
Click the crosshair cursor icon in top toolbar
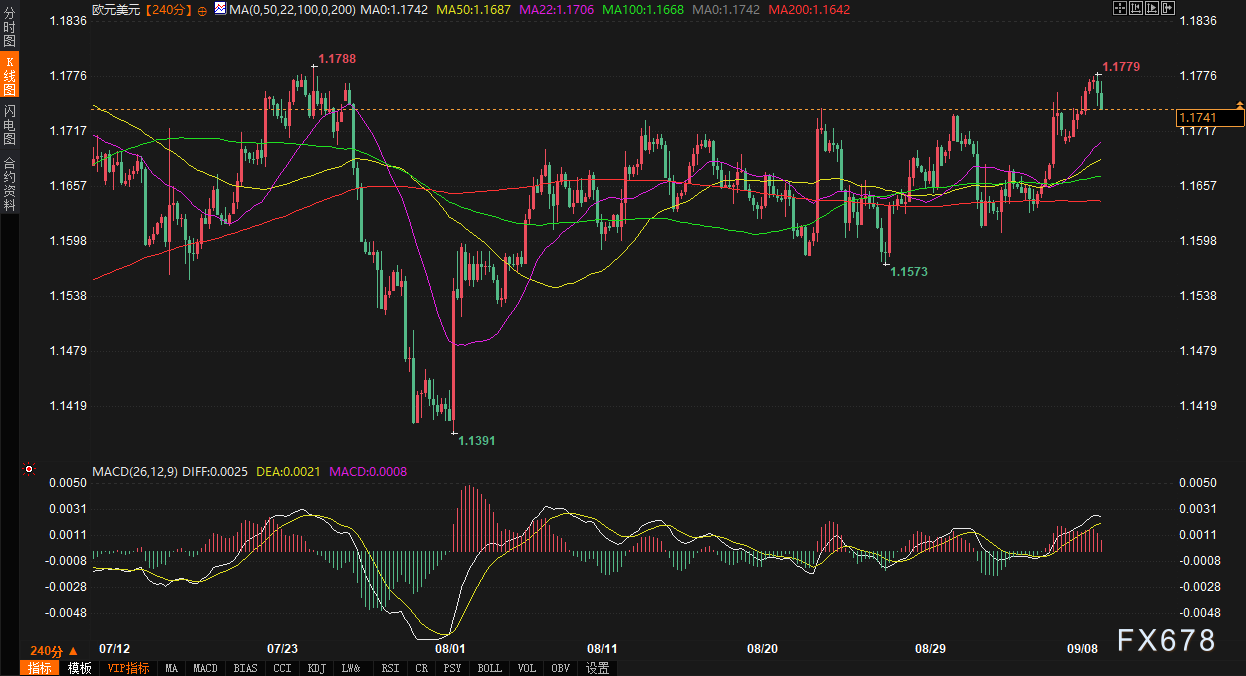pyautogui.click(x=1119, y=9)
